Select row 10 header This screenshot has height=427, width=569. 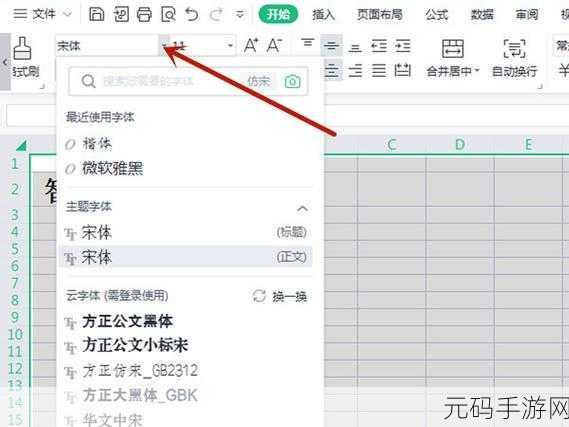pos(15,334)
